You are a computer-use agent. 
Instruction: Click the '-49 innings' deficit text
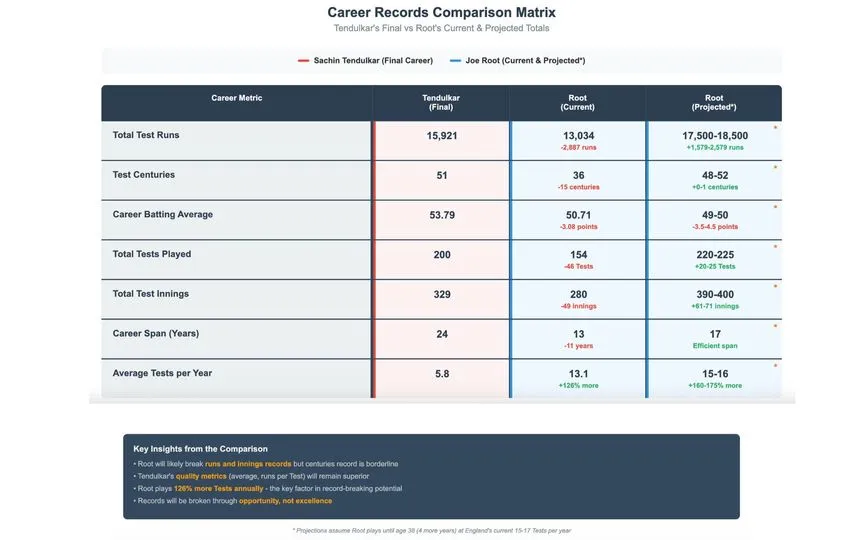[579, 306]
